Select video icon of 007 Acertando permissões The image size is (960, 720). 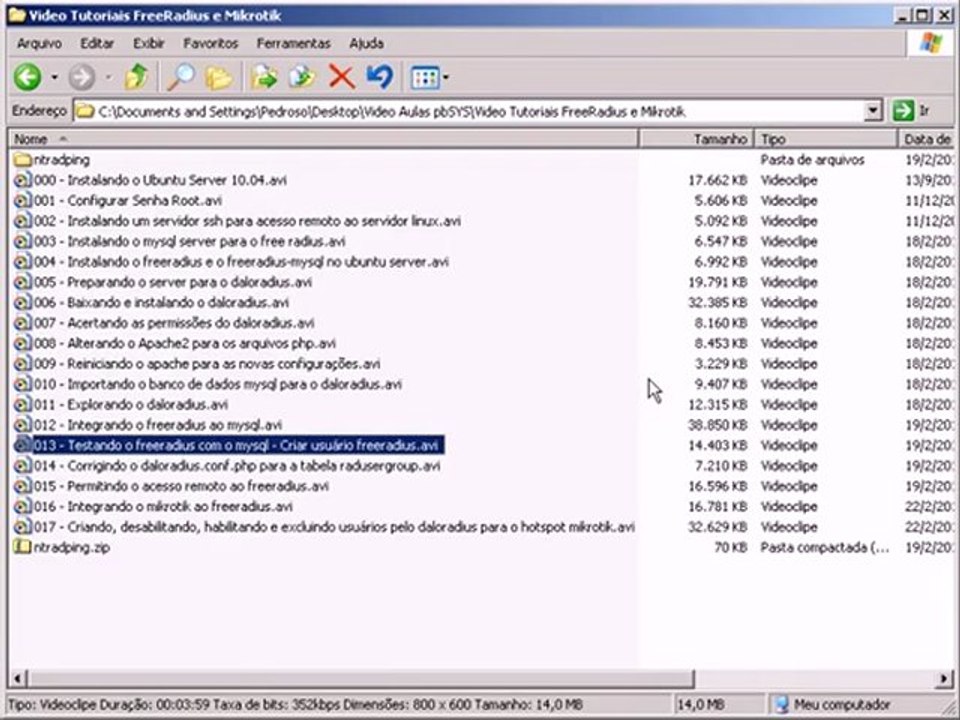[x=23, y=323]
